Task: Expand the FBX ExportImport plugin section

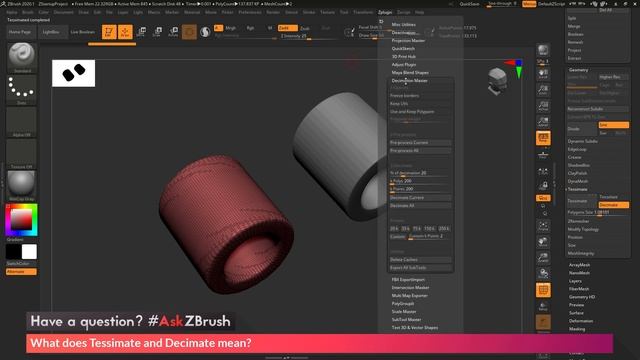Action: pos(408,280)
